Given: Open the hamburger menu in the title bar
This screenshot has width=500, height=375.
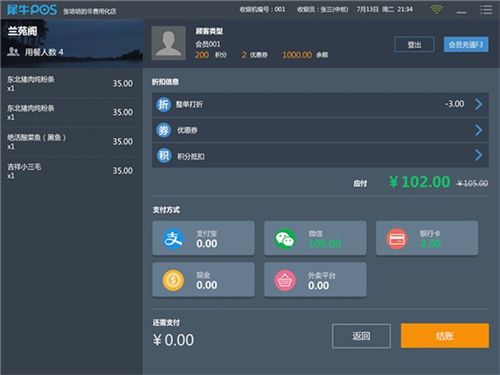Looking at the screenshot, I should pyautogui.click(x=486, y=9).
